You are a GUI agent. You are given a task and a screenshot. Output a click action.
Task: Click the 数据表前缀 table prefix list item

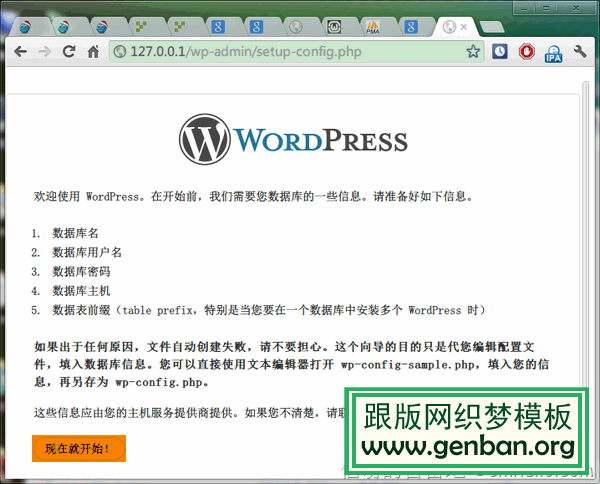point(269,310)
